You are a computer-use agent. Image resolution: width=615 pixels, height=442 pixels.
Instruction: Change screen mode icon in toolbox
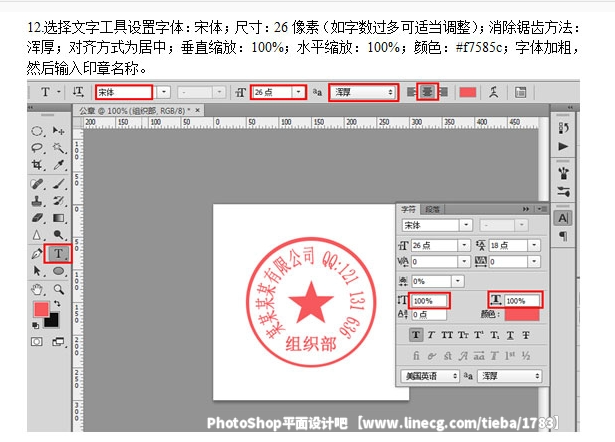point(58,342)
